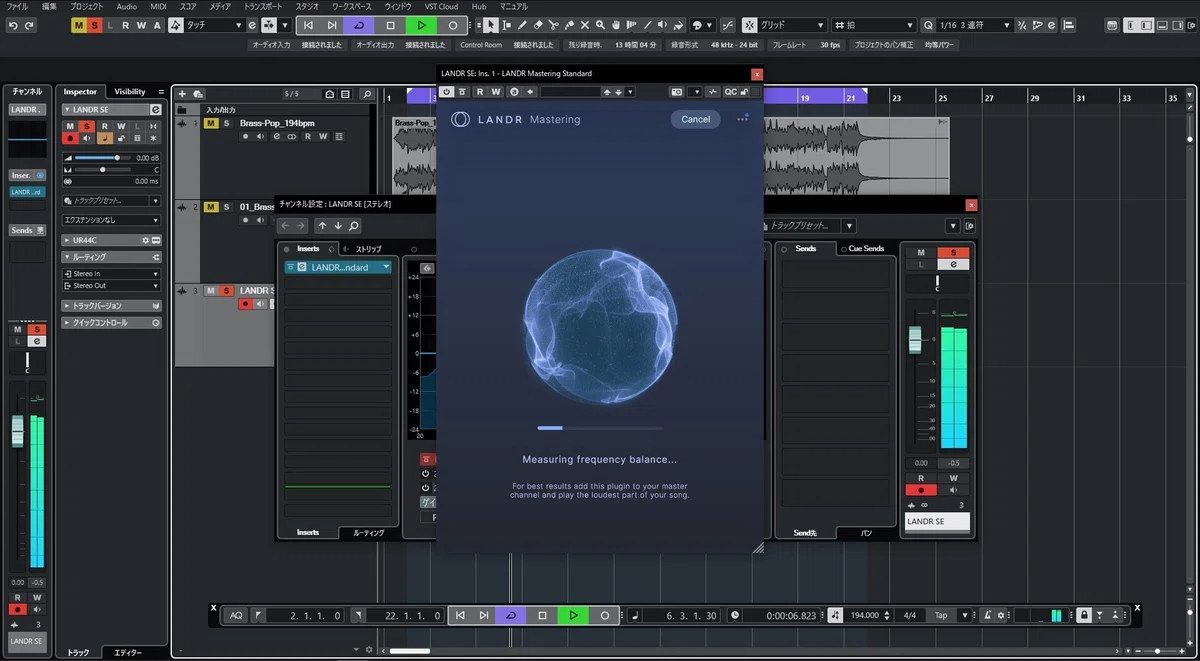
Task: Select the Zoom magnifier tool
Action: tap(599, 25)
